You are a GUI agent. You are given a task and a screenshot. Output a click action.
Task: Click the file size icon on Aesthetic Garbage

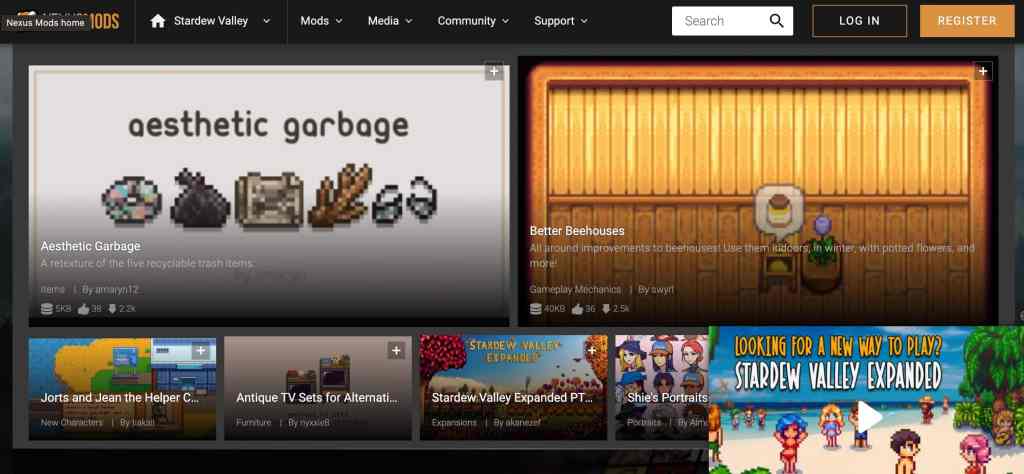point(46,309)
